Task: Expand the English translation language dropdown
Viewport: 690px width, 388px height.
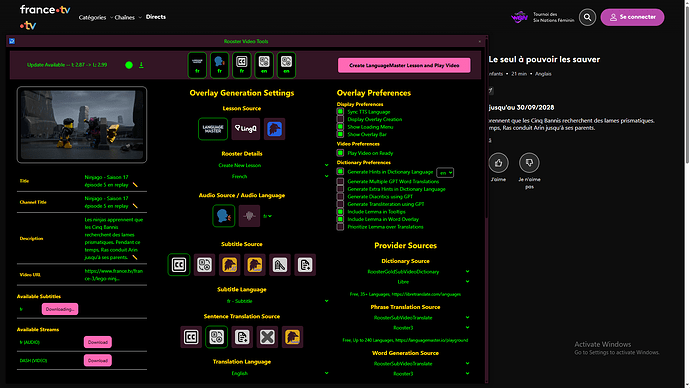Action: [x=274, y=373]
